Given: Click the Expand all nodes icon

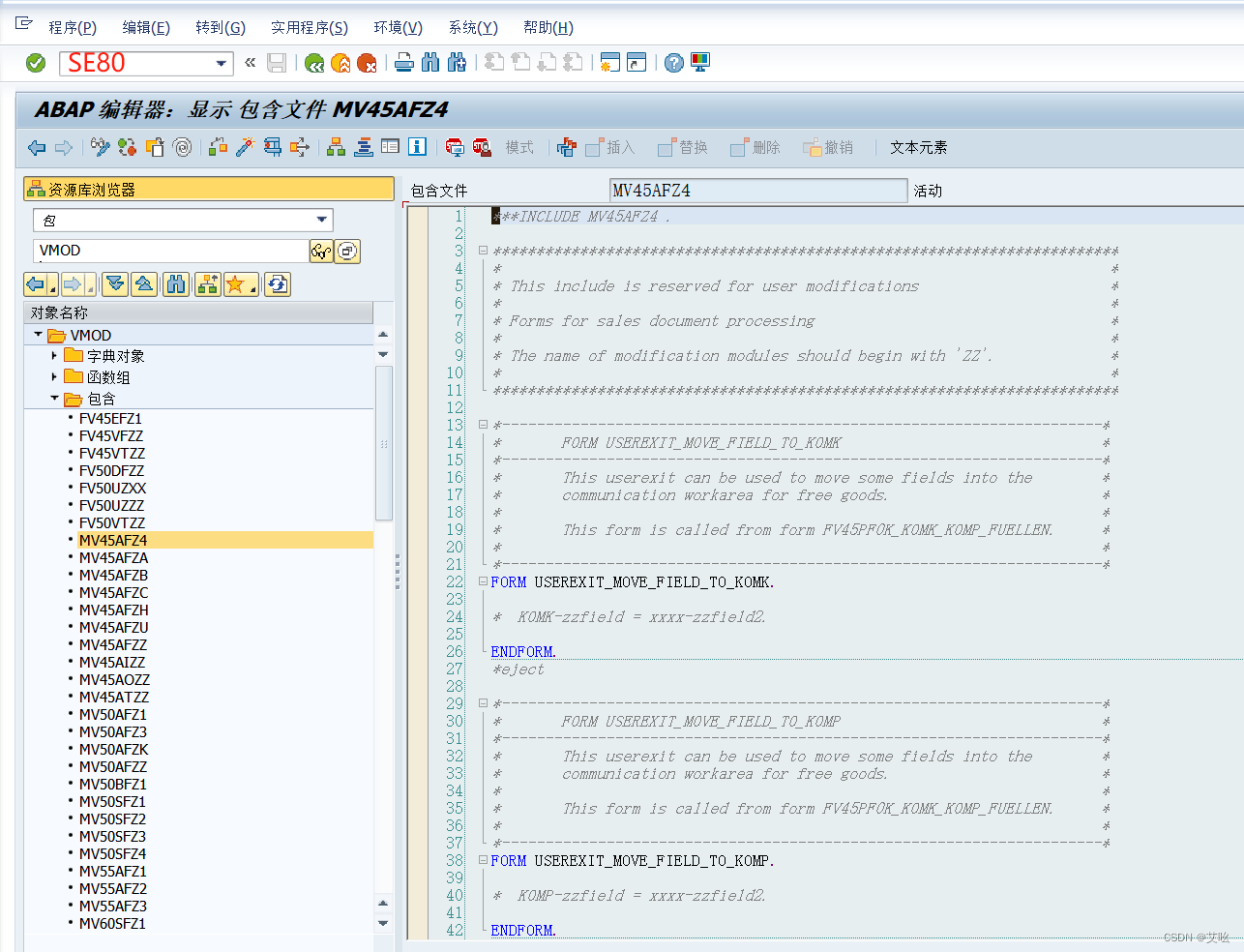Looking at the screenshot, I should [x=115, y=284].
